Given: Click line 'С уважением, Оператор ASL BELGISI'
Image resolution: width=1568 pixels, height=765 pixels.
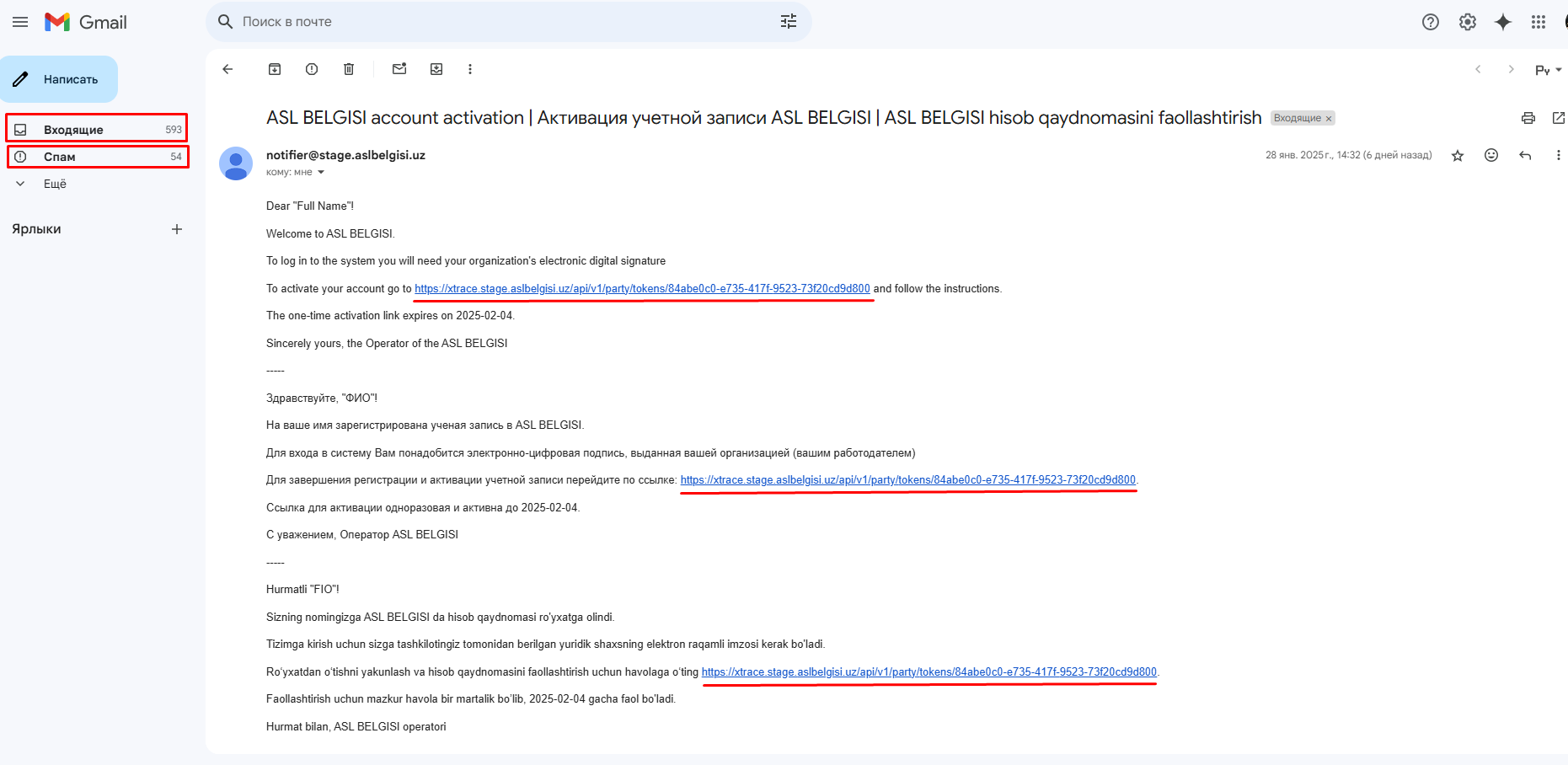Looking at the screenshot, I should [362, 535].
